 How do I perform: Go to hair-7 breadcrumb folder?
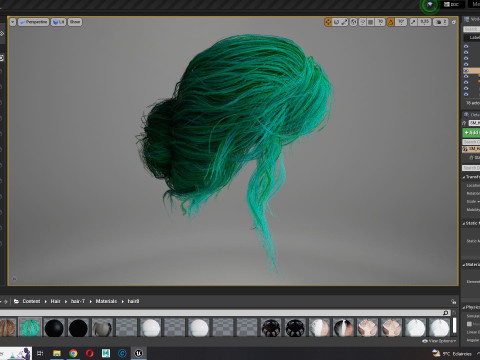[78, 301]
